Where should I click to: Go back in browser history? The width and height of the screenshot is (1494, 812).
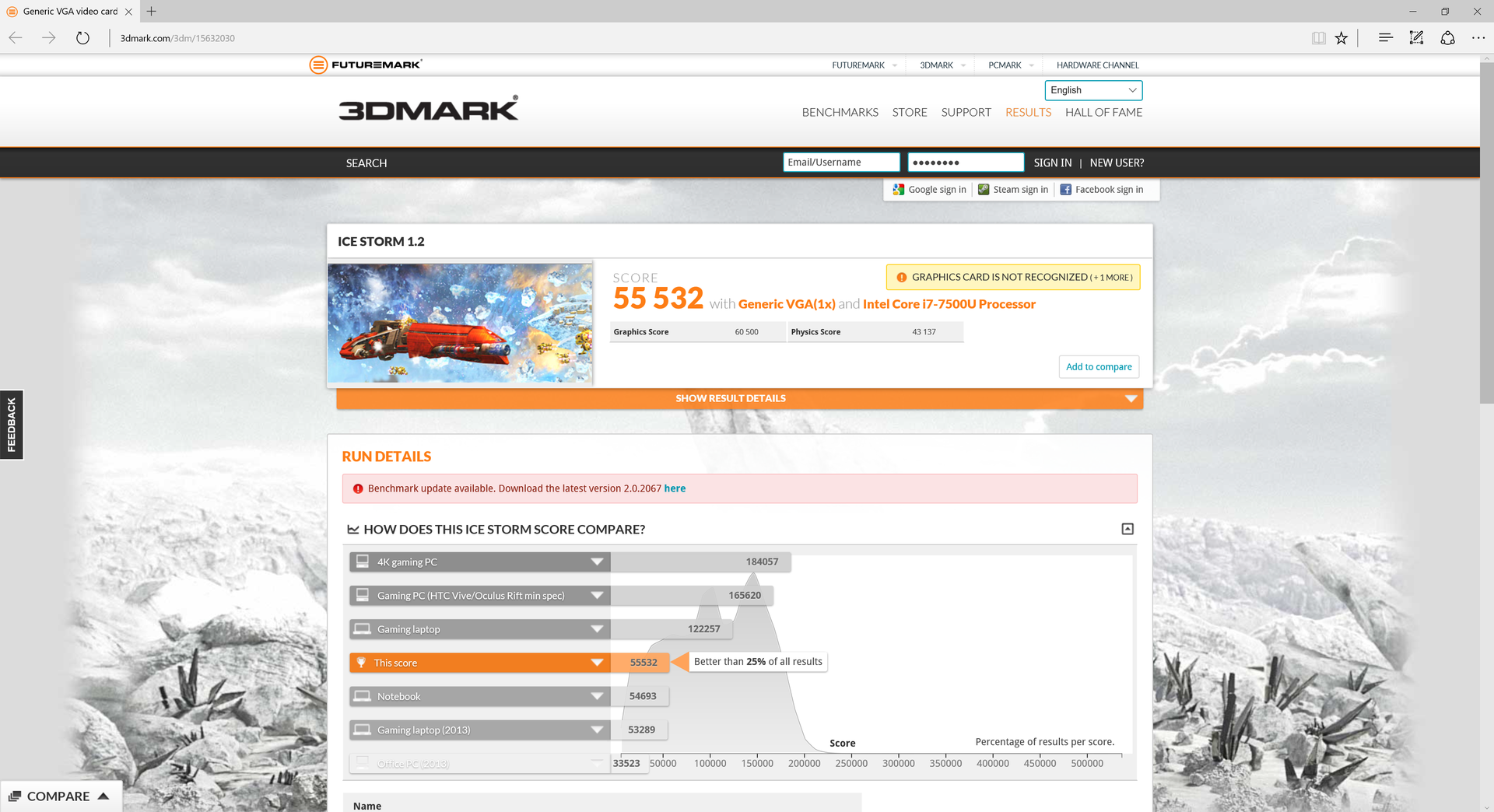click(16, 37)
